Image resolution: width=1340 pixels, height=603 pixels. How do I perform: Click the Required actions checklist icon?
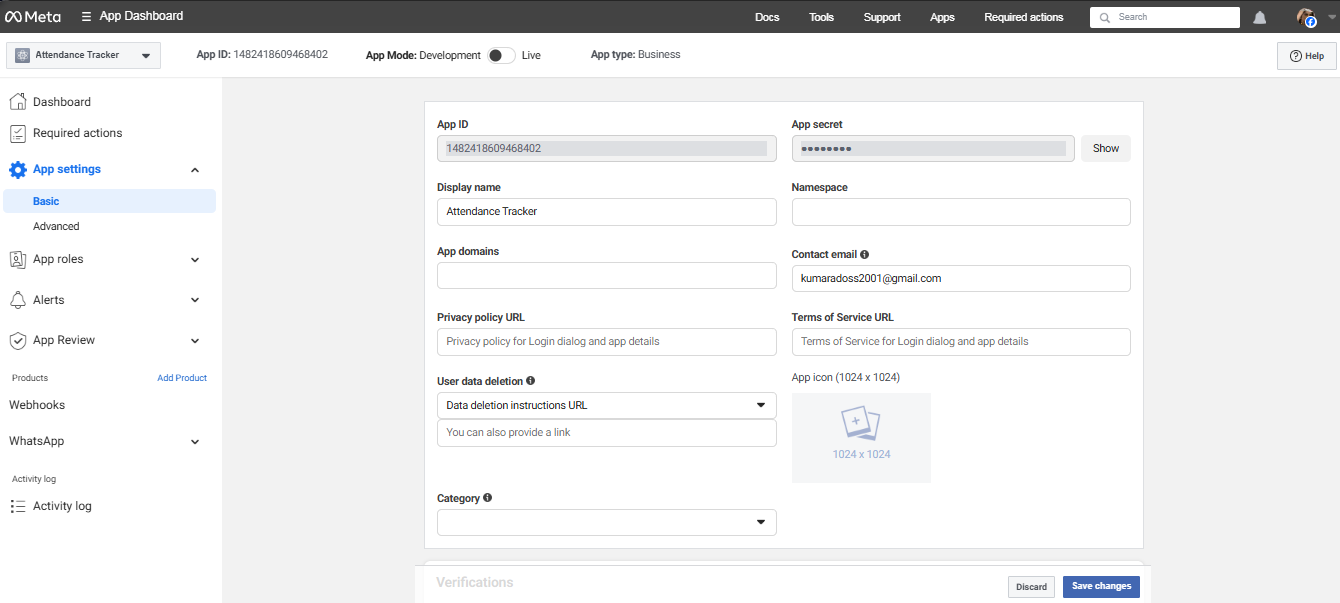tap(17, 132)
